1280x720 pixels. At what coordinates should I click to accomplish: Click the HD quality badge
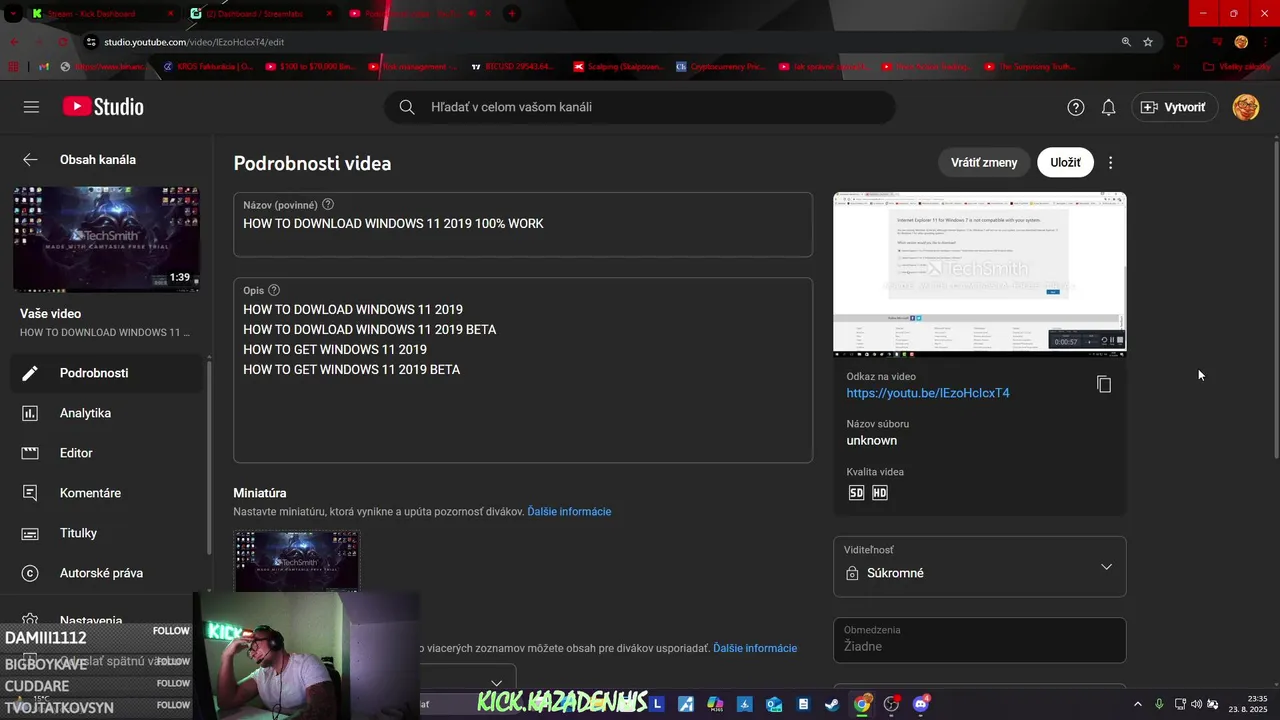point(880,493)
